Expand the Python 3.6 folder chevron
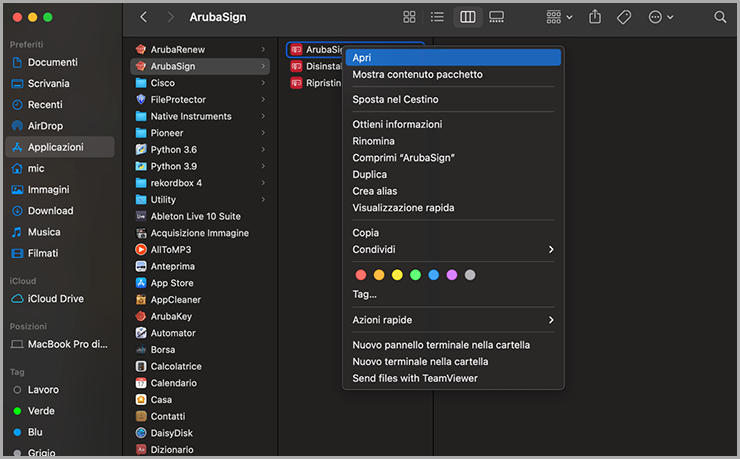The image size is (740, 459). [x=263, y=150]
